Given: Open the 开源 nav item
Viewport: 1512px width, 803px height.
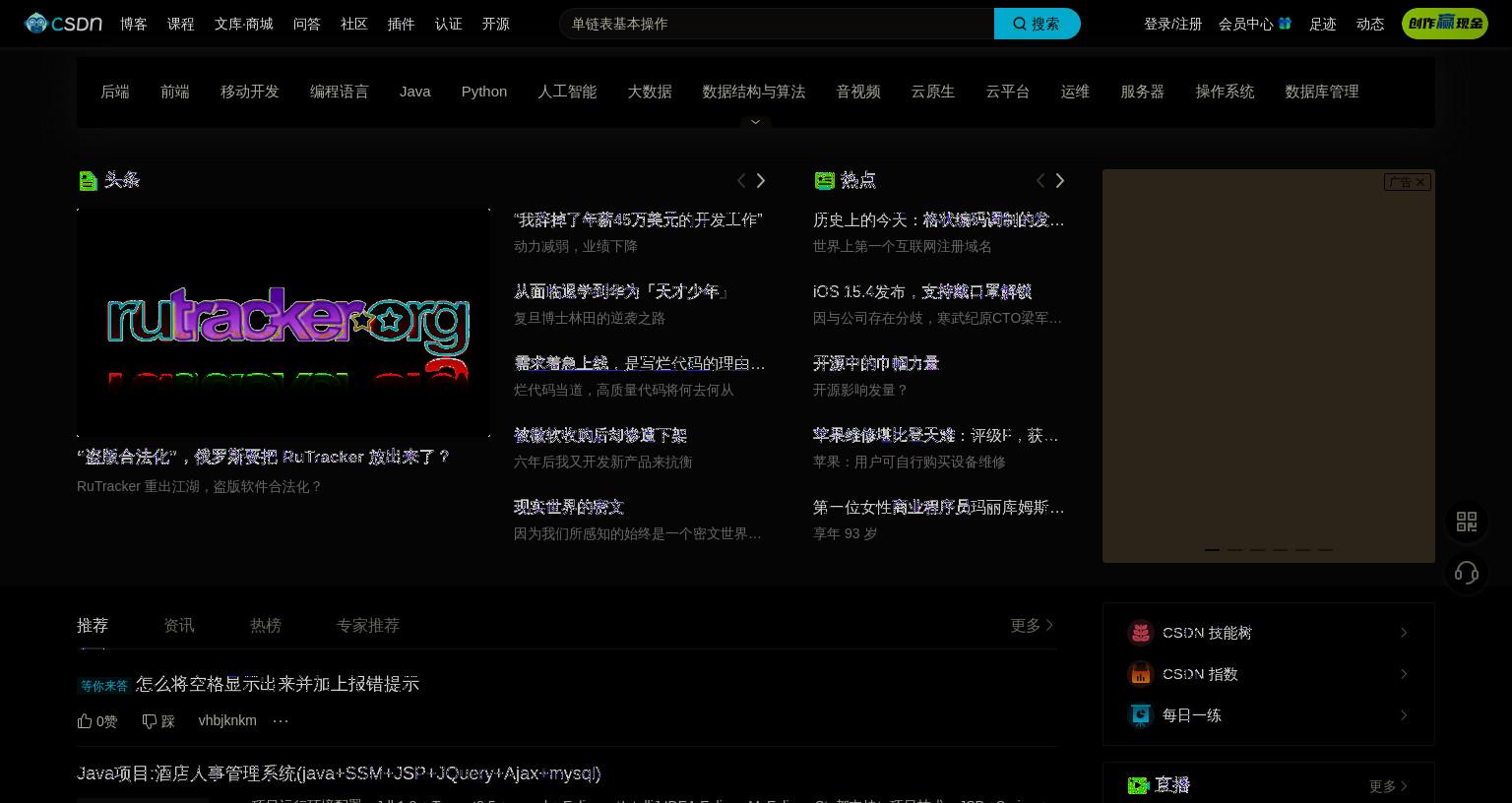Looking at the screenshot, I should click(x=496, y=24).
